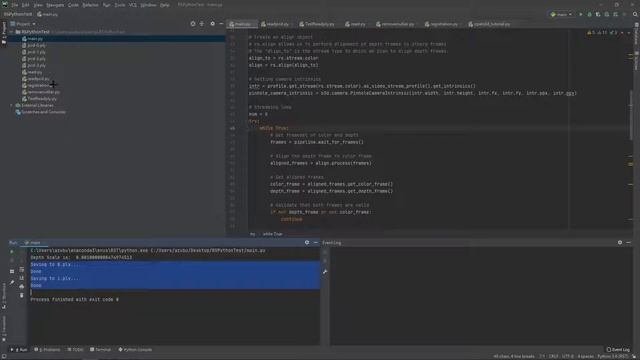Viewport: 640px width, 360px height.
Task: Minimize the Run panel with its minus icon
Action: tap(316, 242)
